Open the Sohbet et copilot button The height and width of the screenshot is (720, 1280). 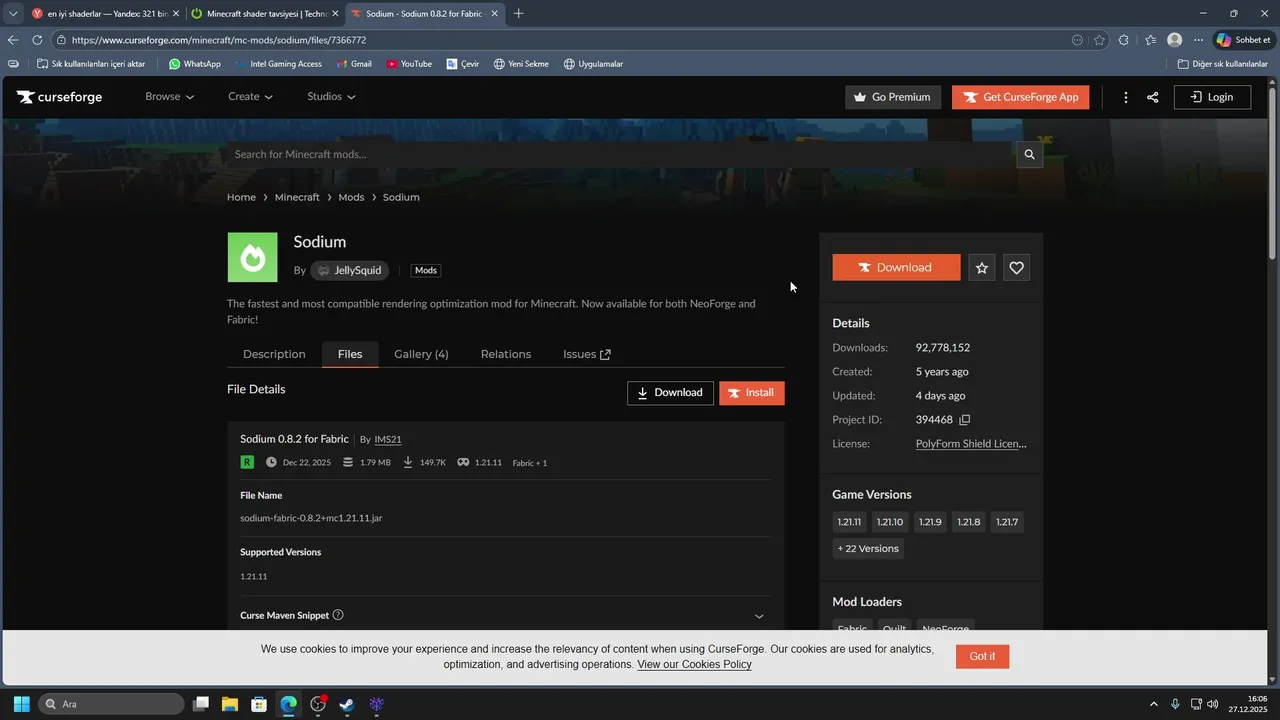pyautogui.click(x=1243, y=40)
